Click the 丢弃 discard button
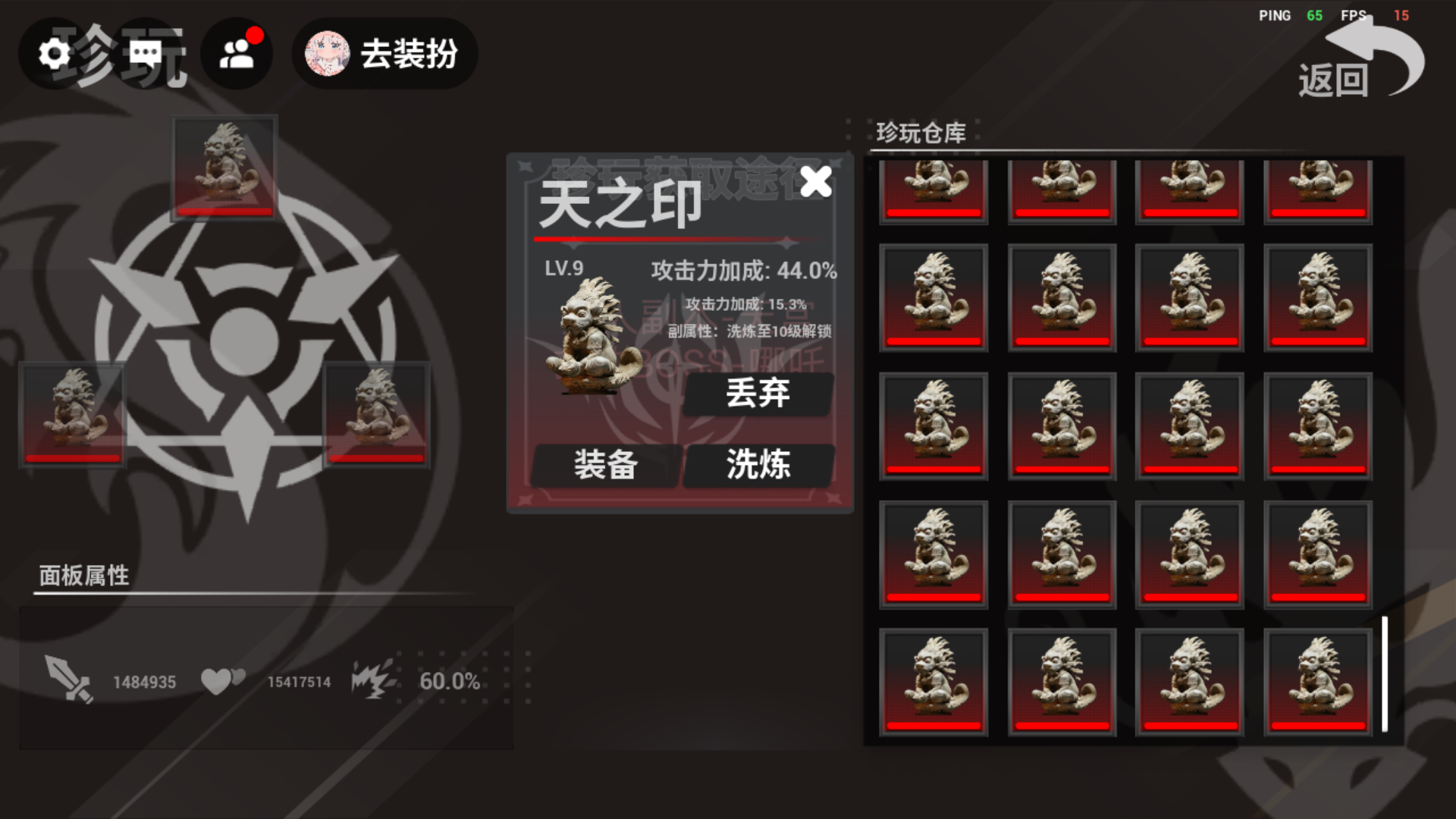Image resolution: width=1456 pixels, height=819 pixels. coord(758,394)
